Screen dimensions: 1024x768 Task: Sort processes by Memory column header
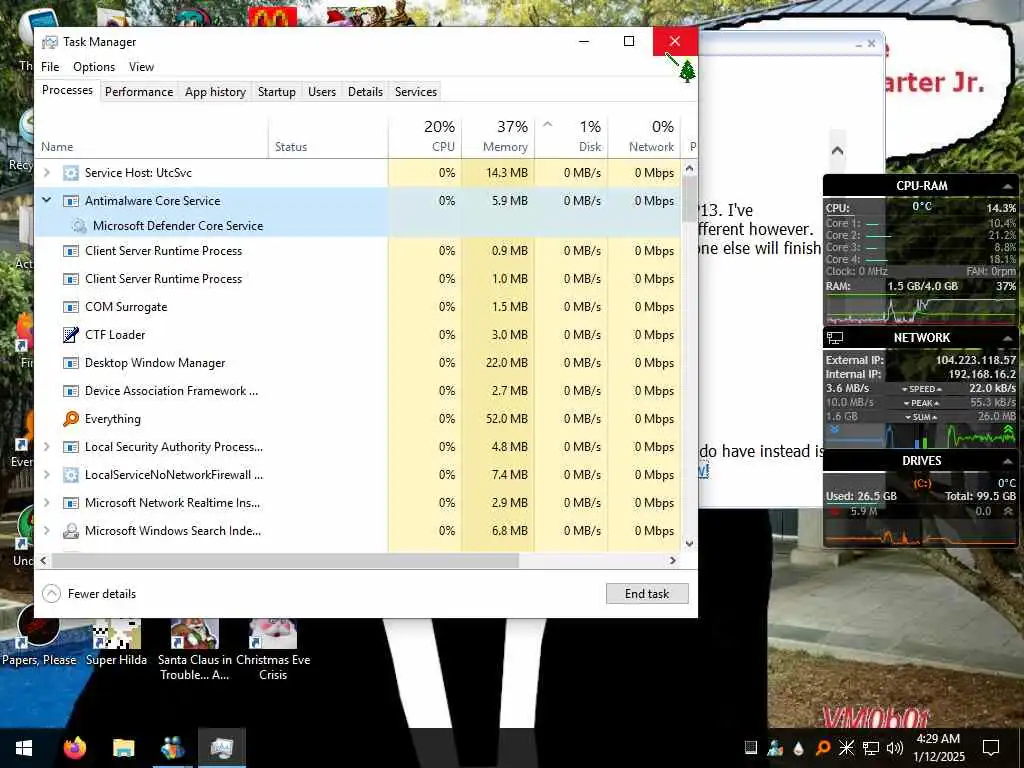tap(498, 137)
